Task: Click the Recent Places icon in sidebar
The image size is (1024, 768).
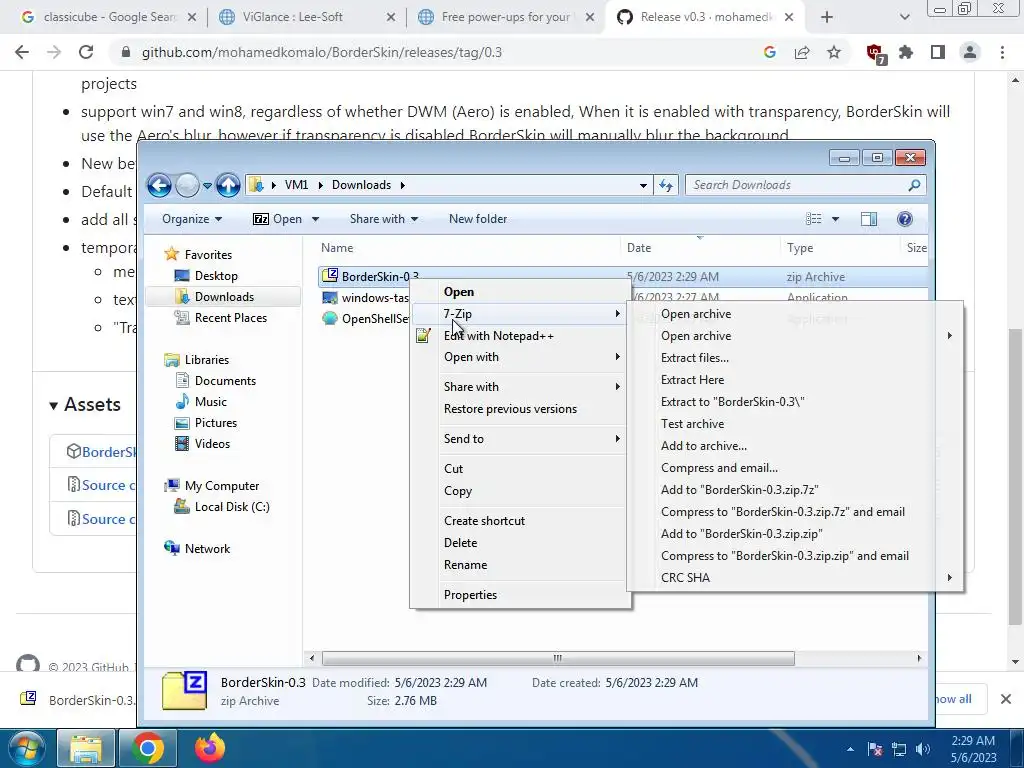Action: point(182,318)
